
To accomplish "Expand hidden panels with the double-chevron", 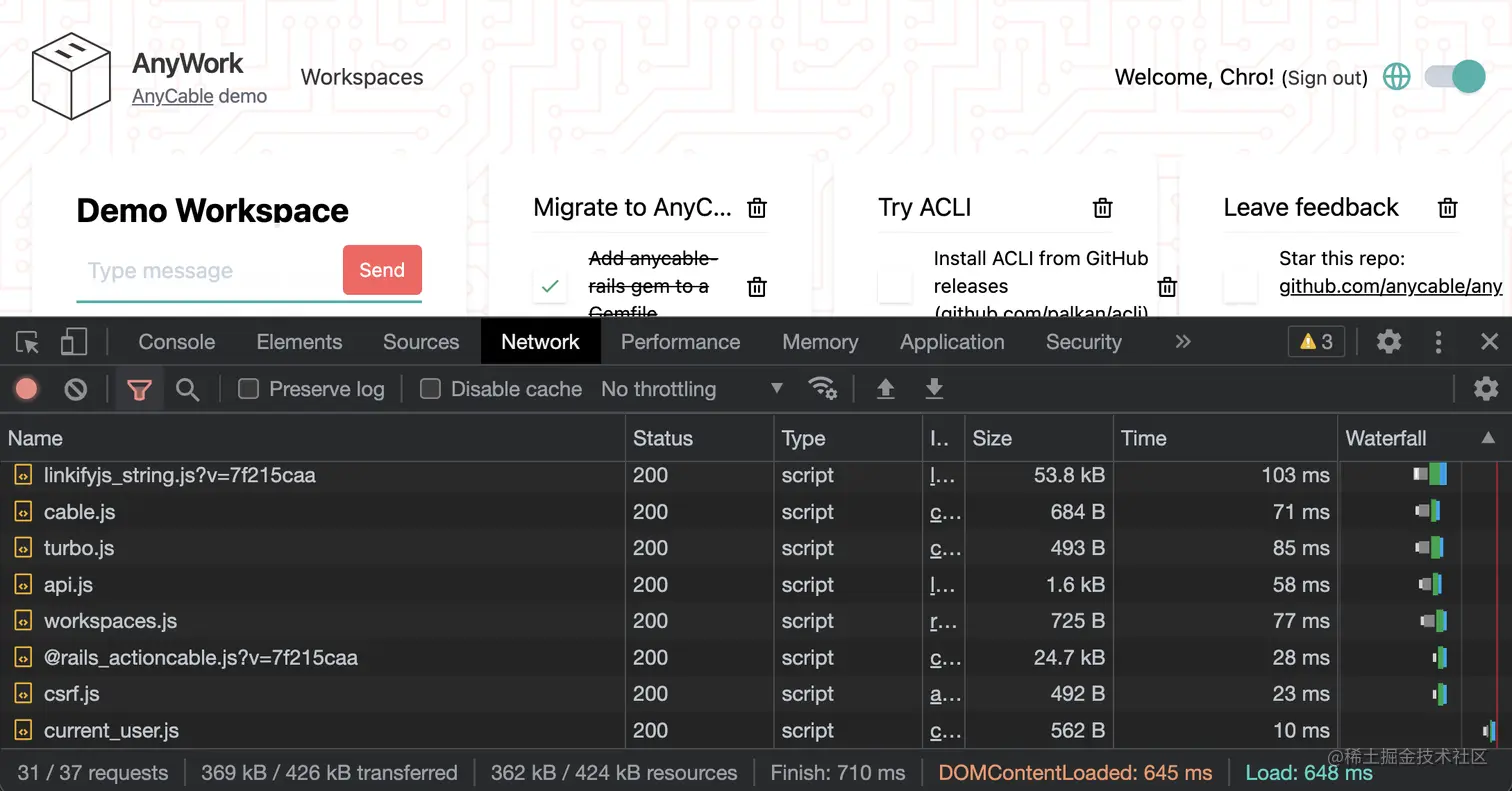I will pos(1183,341).
